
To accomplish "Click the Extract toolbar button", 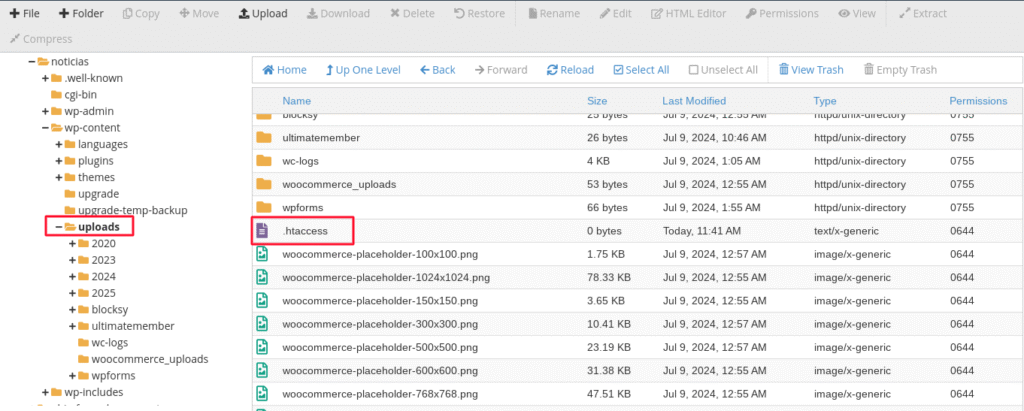I will (x=923, y=13).
